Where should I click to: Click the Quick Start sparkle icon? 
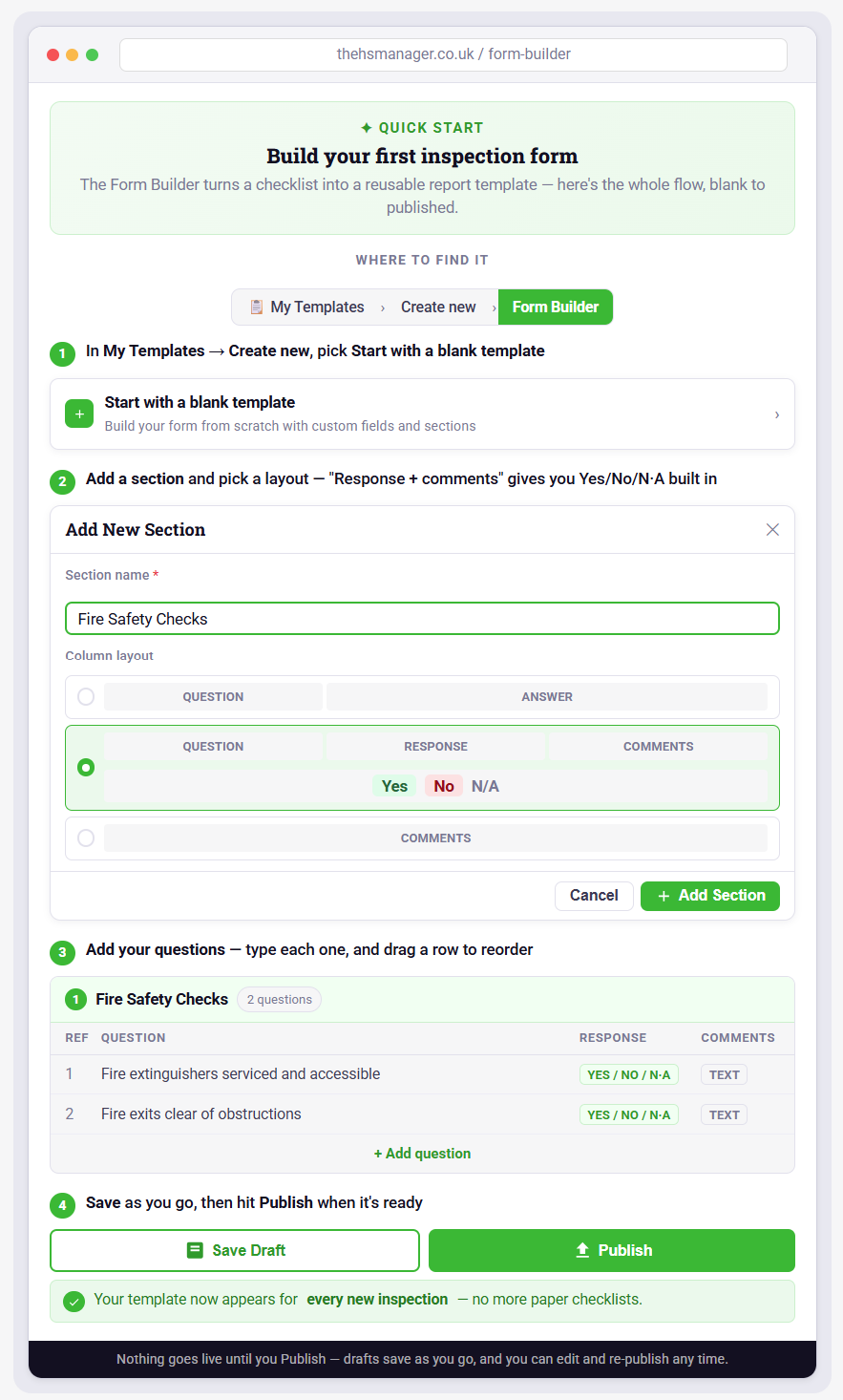coord(367,127)
